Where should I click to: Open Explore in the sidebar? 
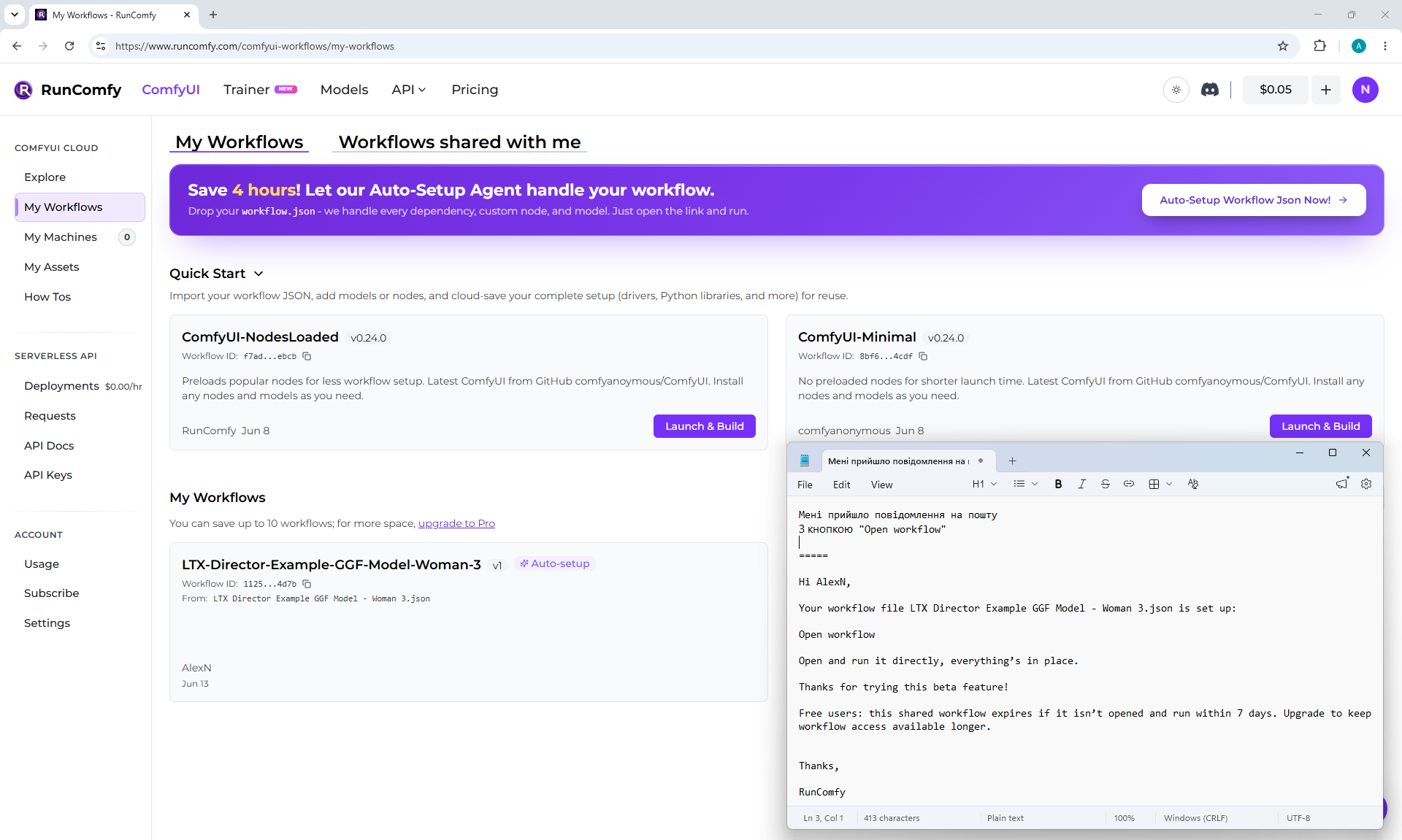coord(45,177)
